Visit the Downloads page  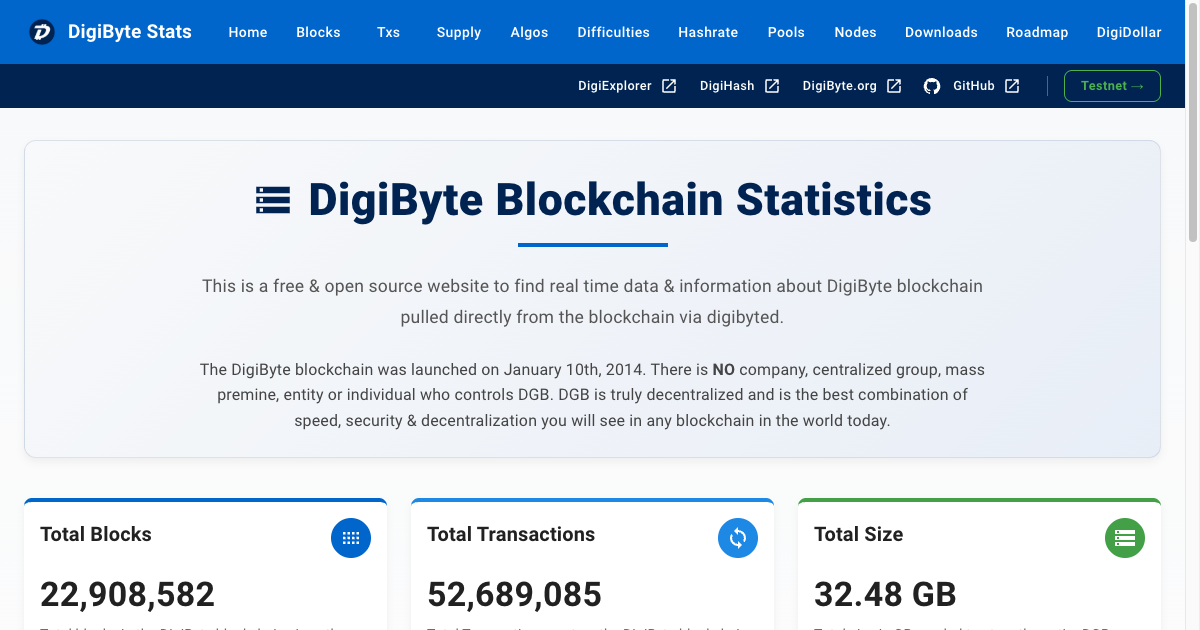click(941, 32)
